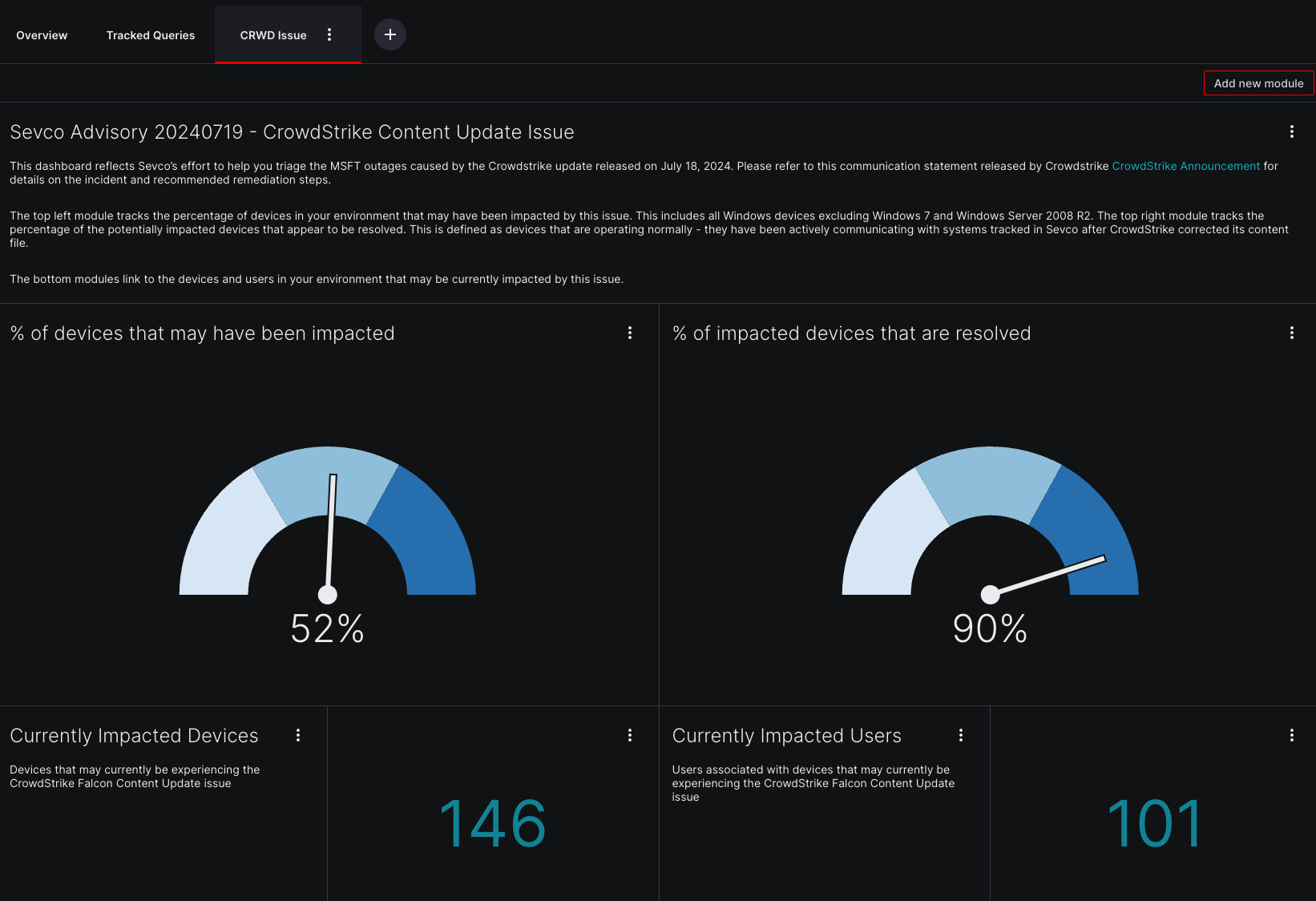Open the CrowdStrike Announcement link
1316x901 pixels.
coord(1185,166)
